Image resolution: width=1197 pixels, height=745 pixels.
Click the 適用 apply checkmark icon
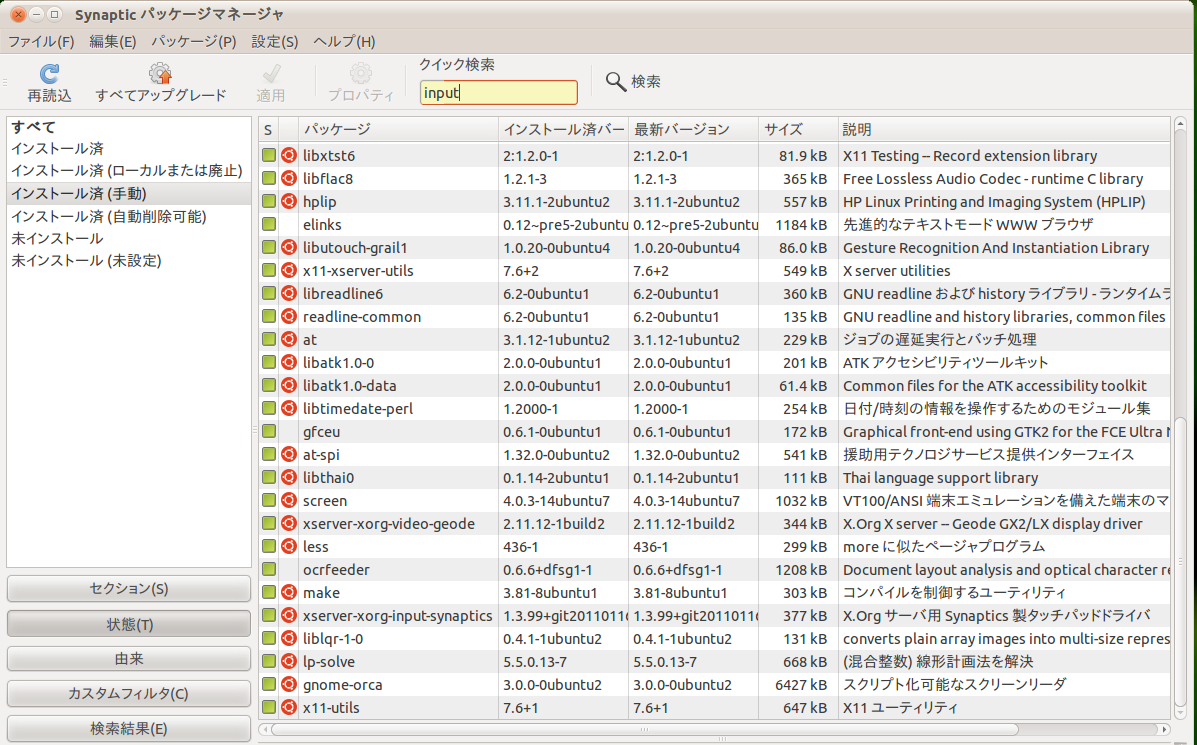(271, 73)
